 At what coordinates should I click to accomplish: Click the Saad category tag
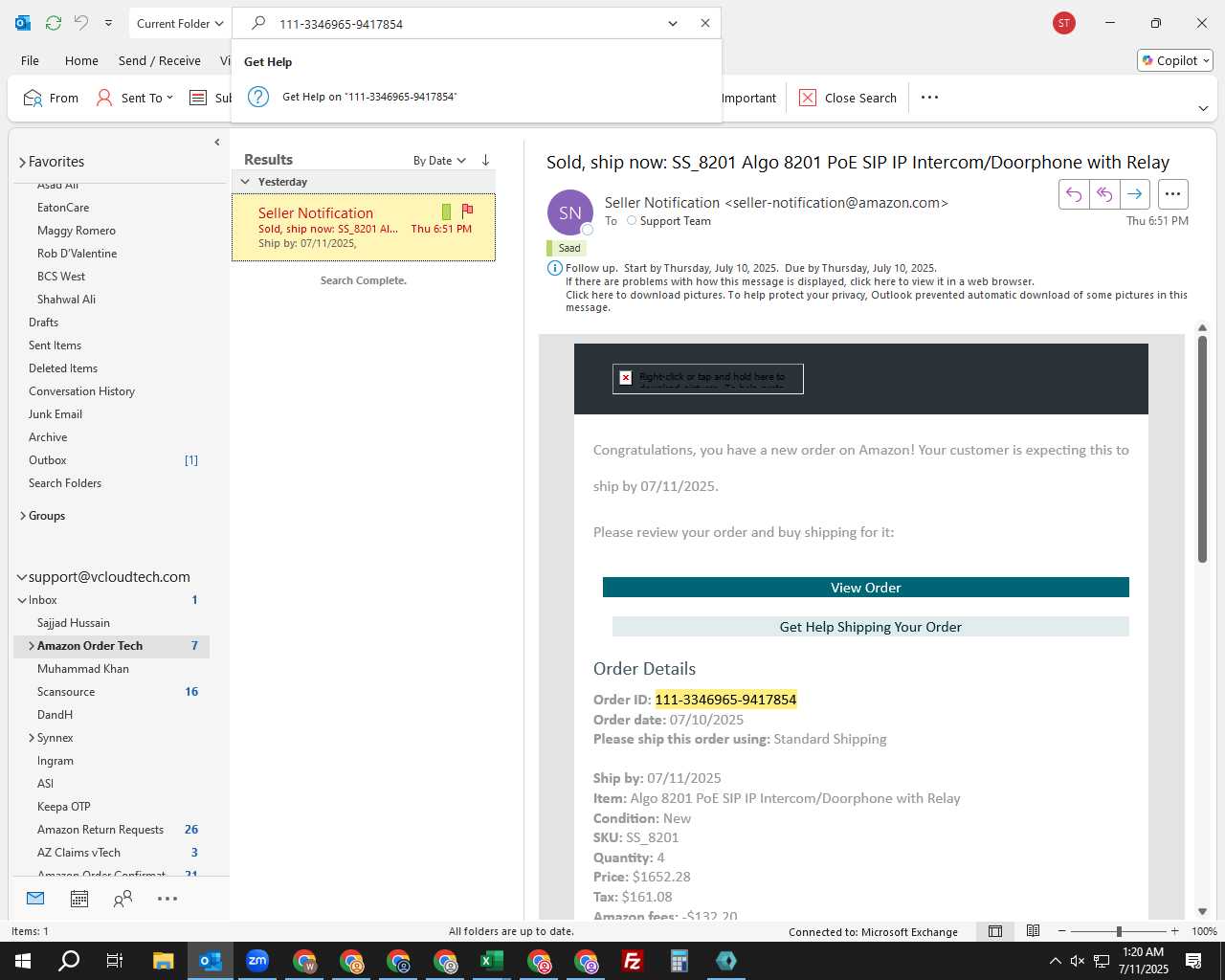click(x=566, y=248)
